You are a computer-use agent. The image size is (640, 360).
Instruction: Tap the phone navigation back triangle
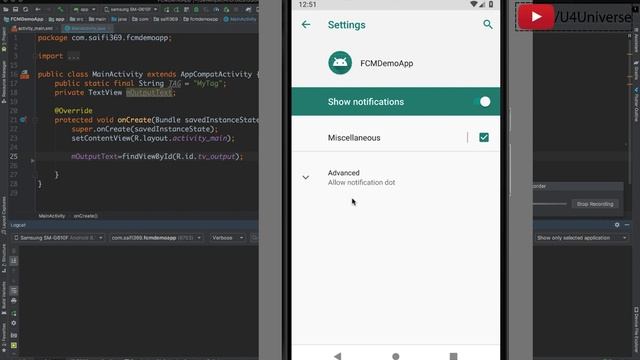pyautogui.click(x=338, y=356)
